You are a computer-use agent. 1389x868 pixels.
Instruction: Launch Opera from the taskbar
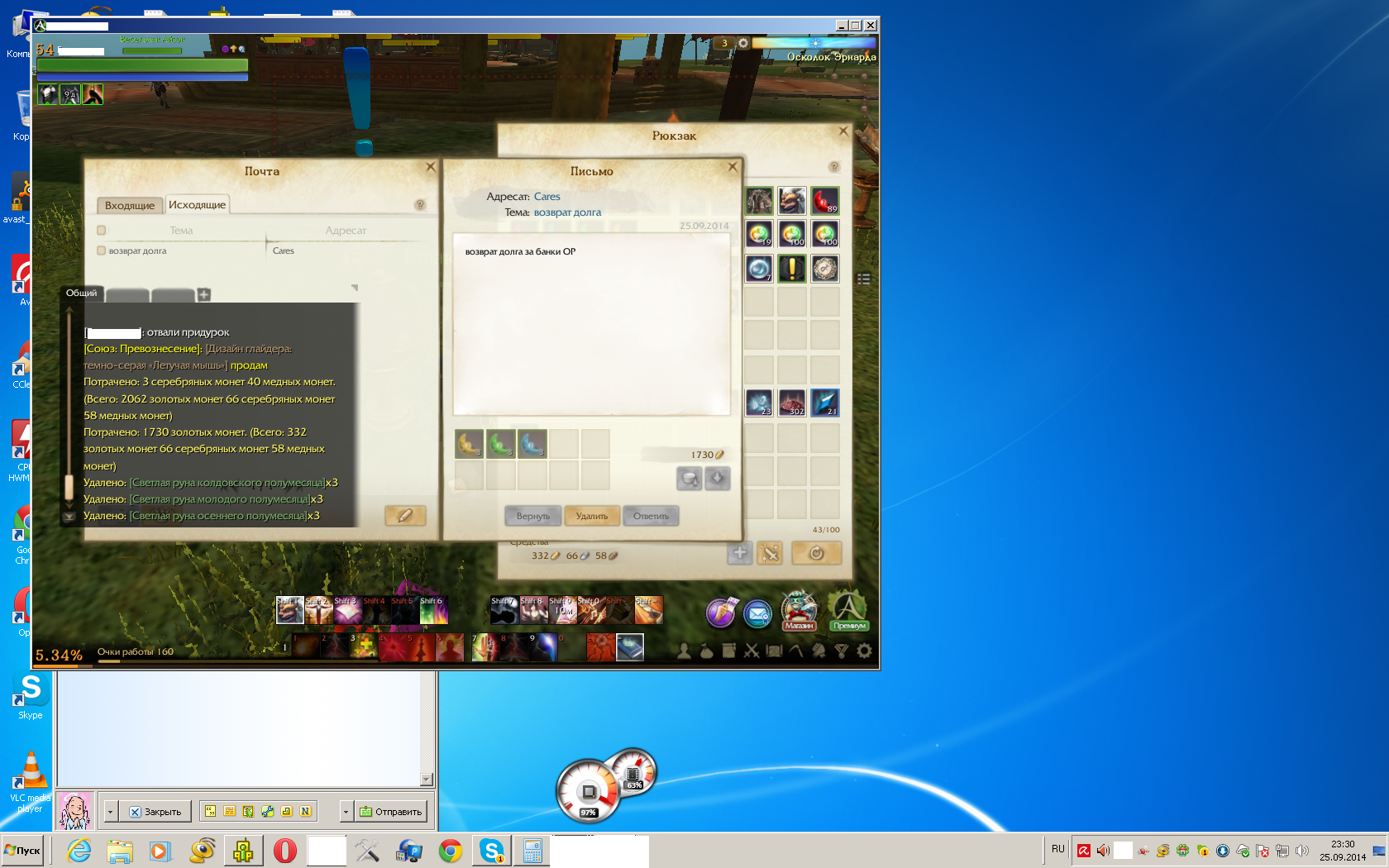(x=285, y=851)
